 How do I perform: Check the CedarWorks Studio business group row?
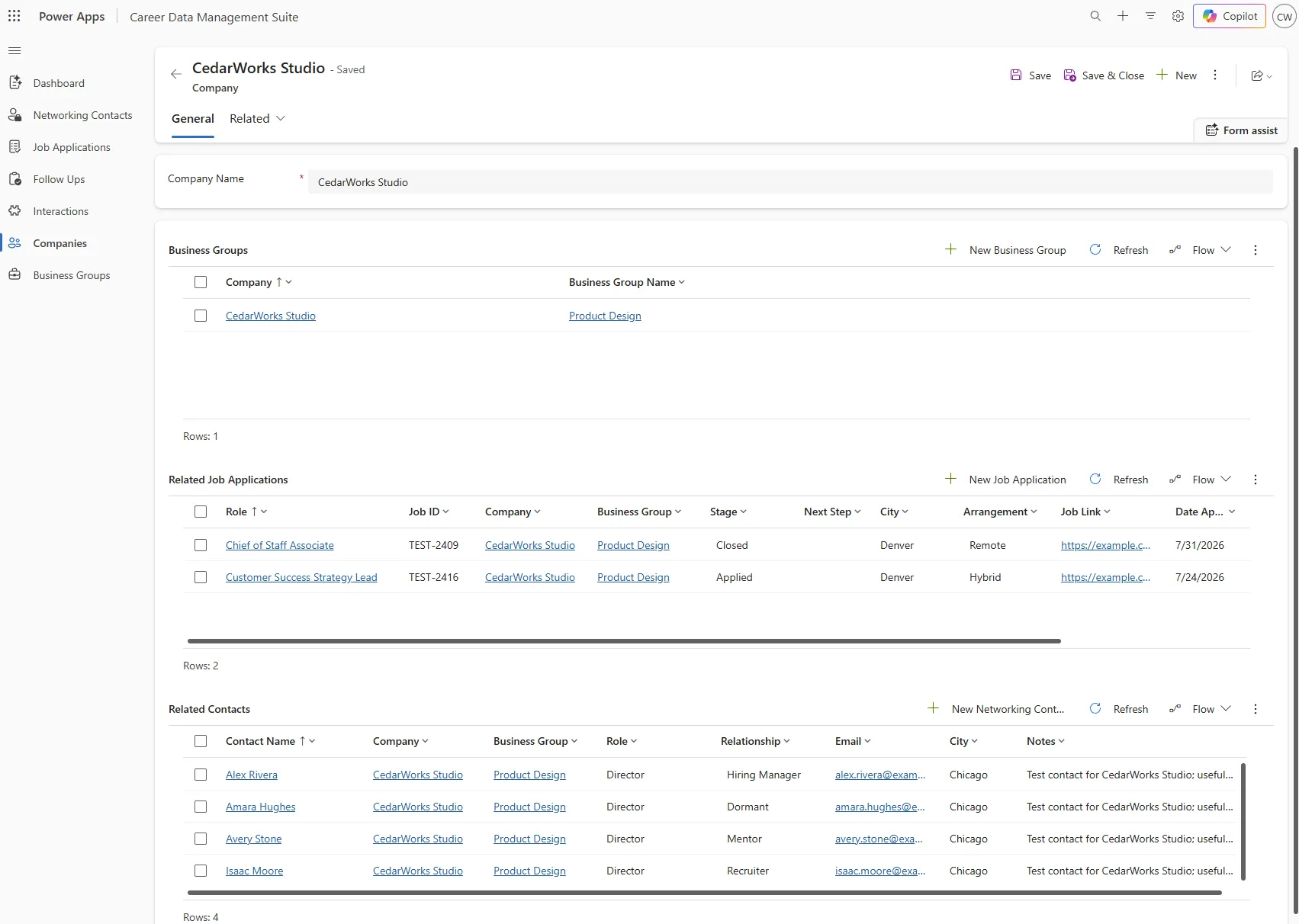[x=201, y=316]
